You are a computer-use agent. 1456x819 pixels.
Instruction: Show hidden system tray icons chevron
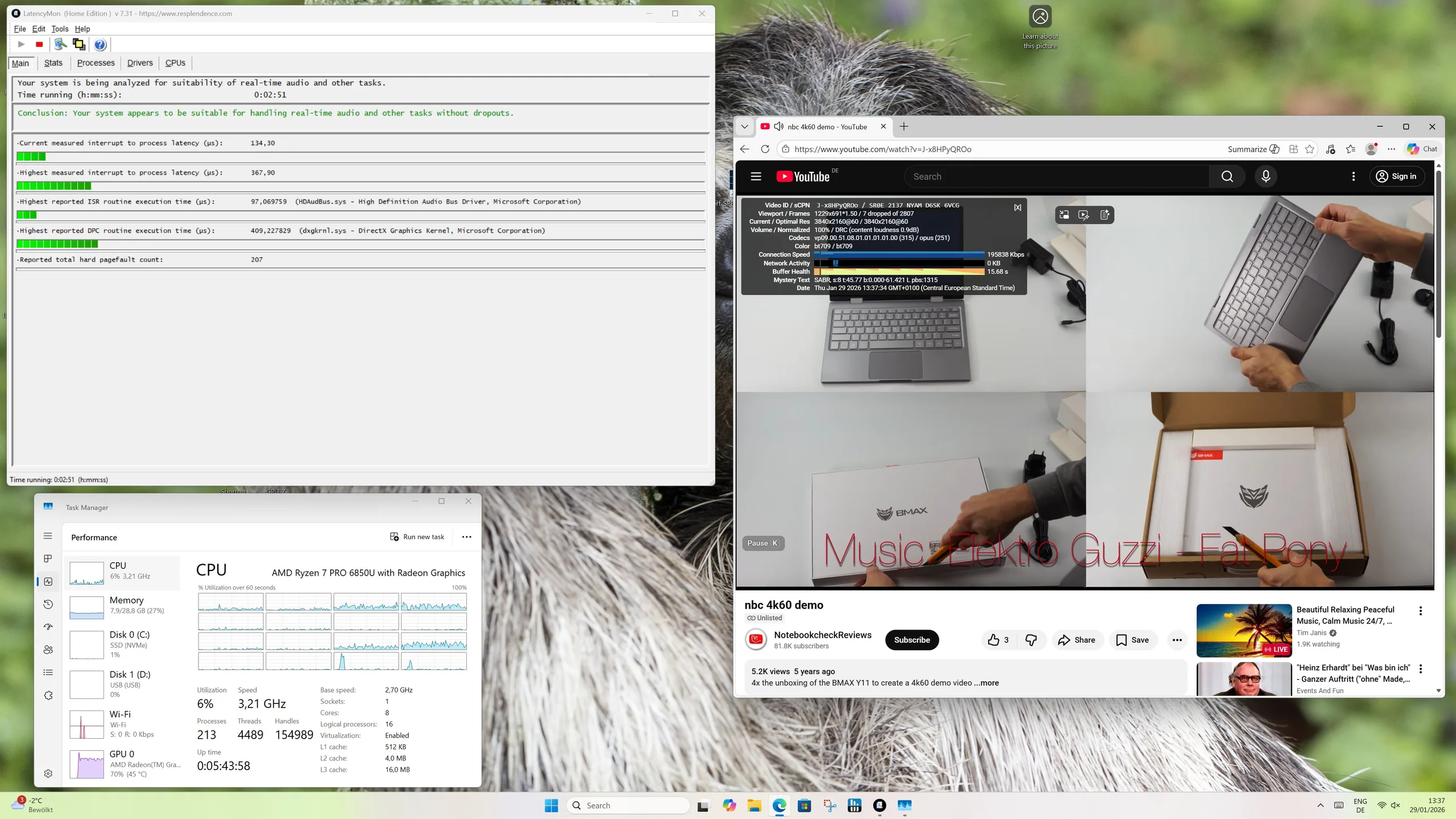[1320, 805]
